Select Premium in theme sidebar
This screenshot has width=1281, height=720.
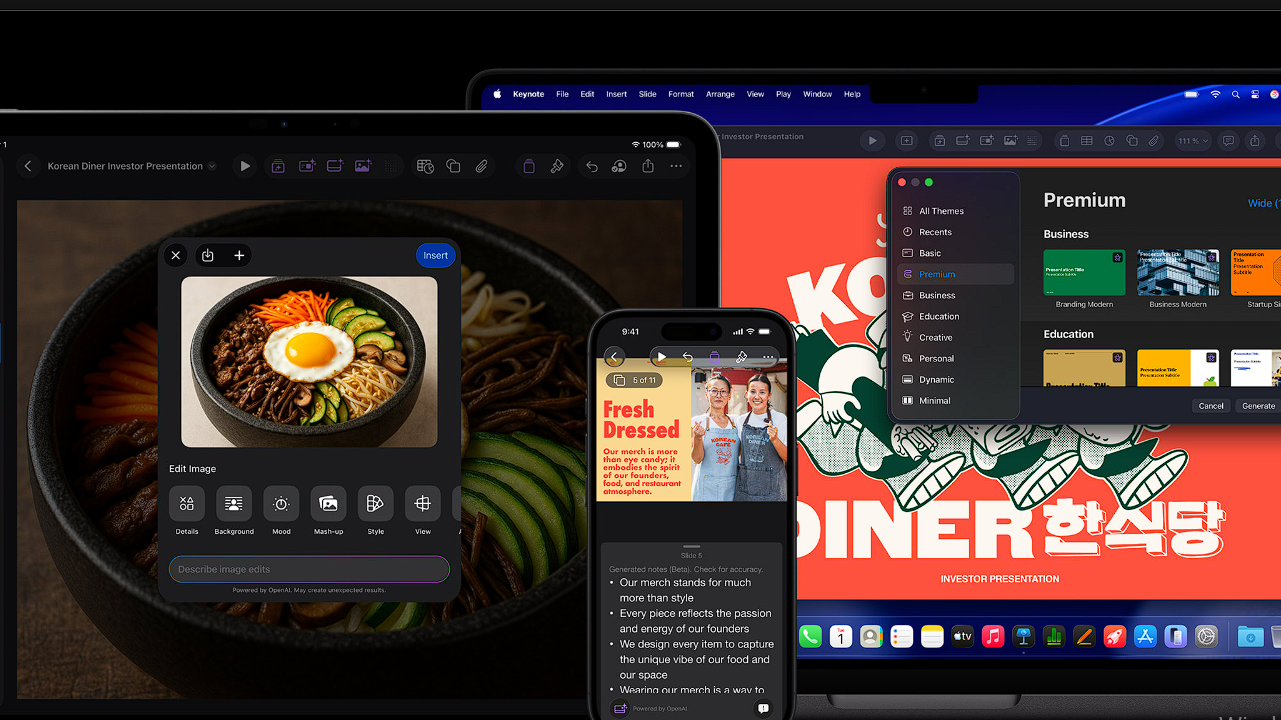[x=937, y=274]
